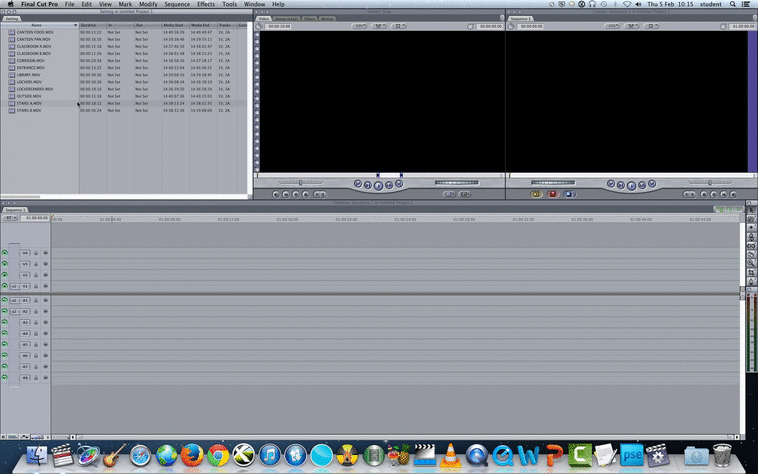
Task: Click CANTEEN FOOD.MOV clip icon
Action: click(x=12, y=32)
